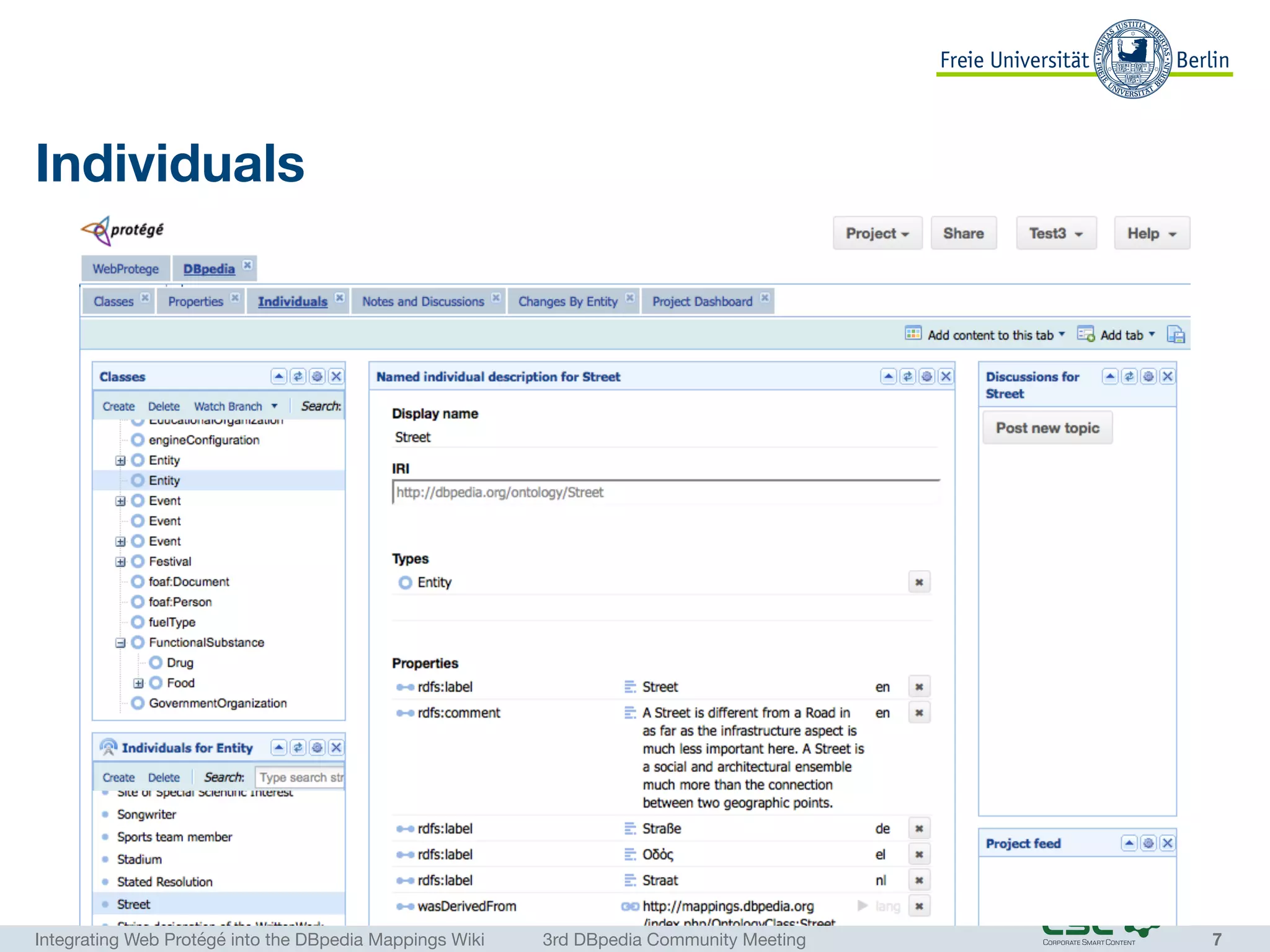Screen dimensions: 1270x952
Task: Click the save layout icon beside Add tab
Action: 1176,335
